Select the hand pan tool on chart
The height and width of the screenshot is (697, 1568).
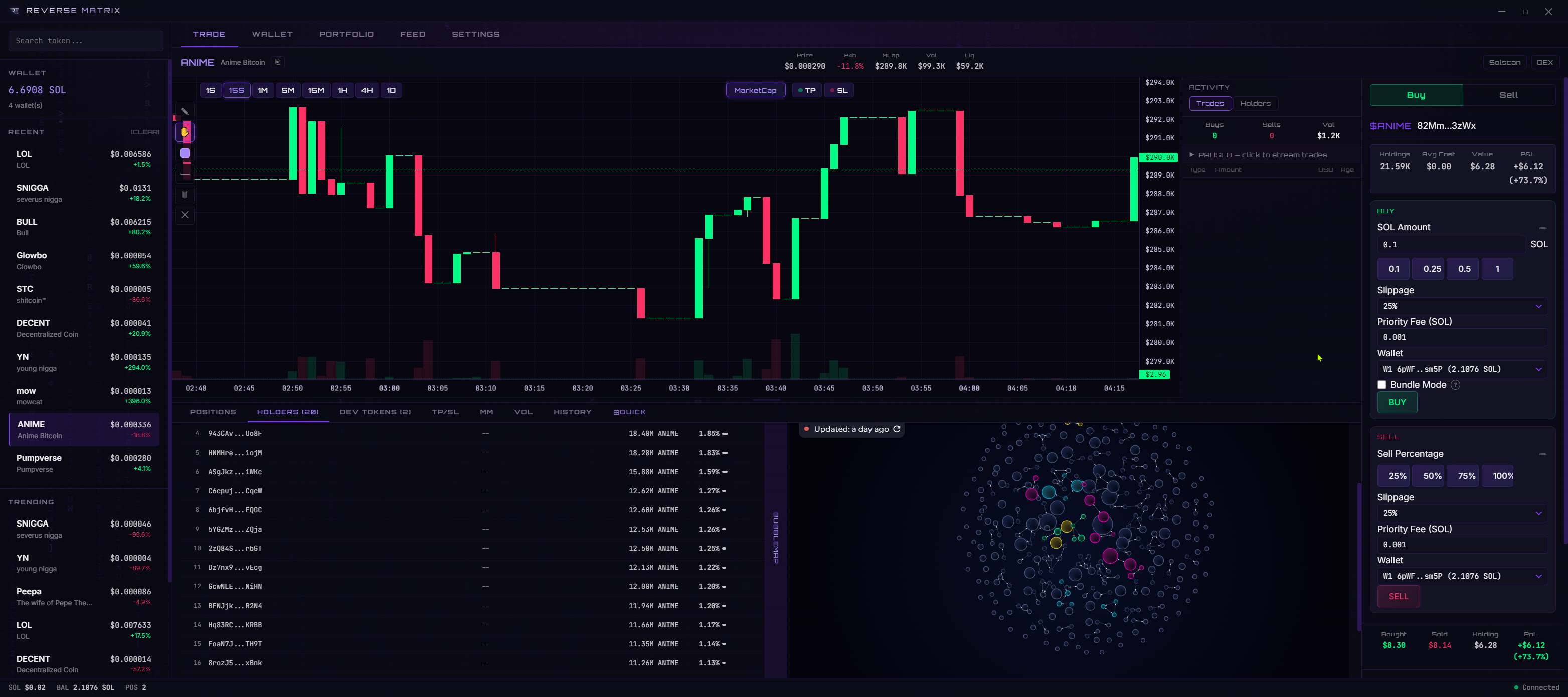[x=185, y=132]
